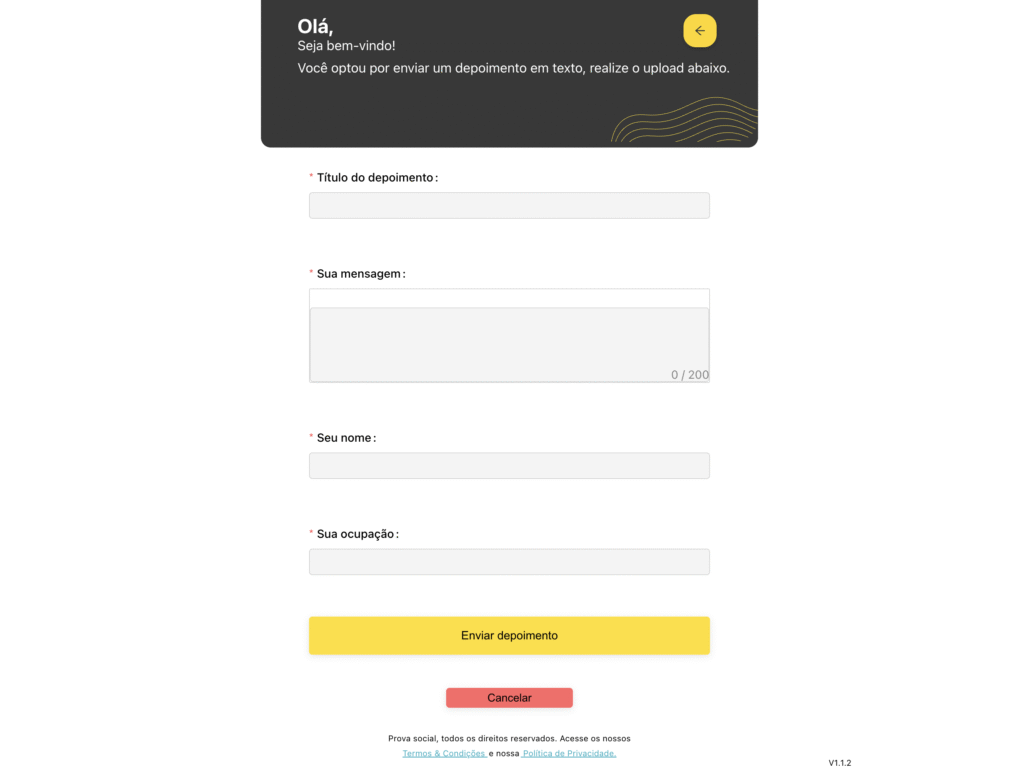Click the Seu nome label
This screenshot has width=1024, height=784.
point(346,438)
